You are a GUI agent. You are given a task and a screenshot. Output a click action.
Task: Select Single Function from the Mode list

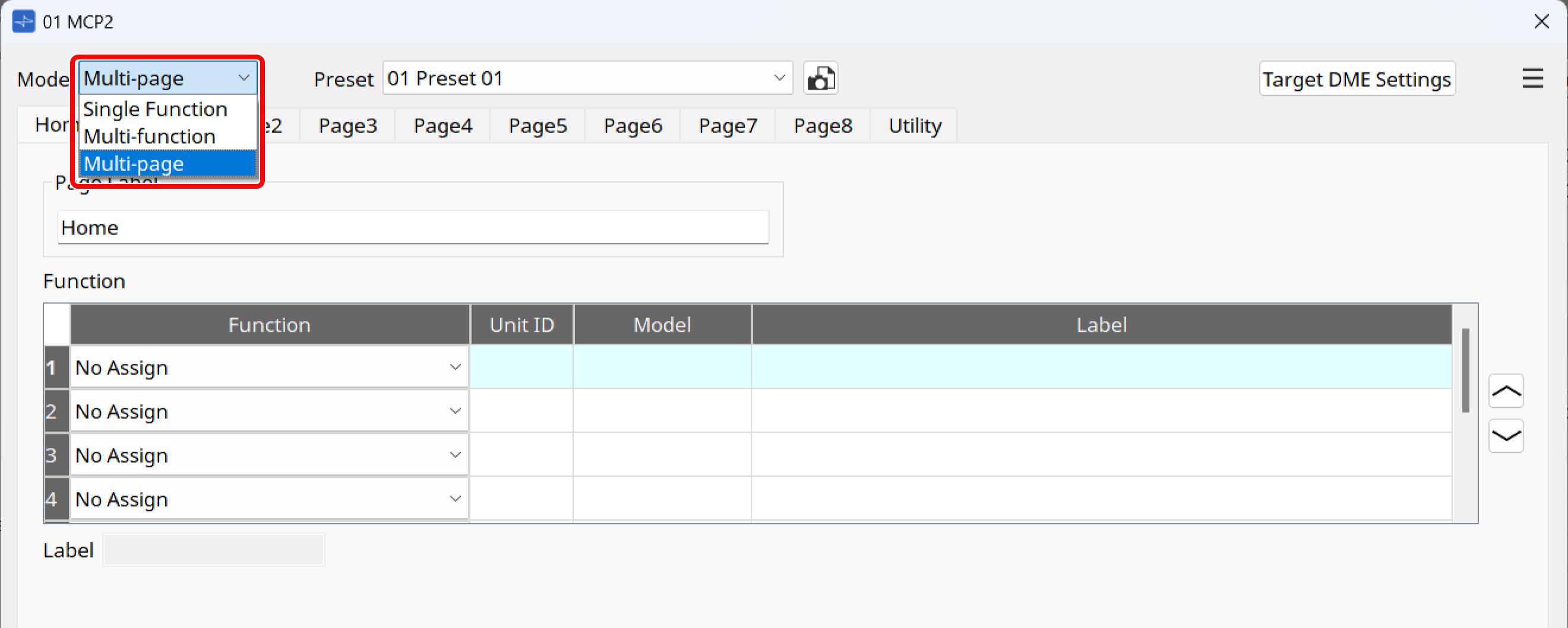point(156,109)
